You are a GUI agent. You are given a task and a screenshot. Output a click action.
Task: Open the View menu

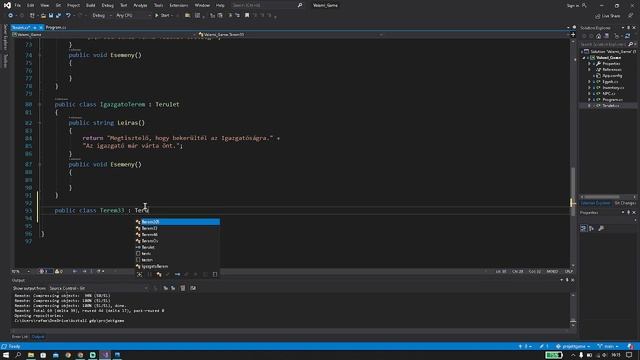coord(44,5)
